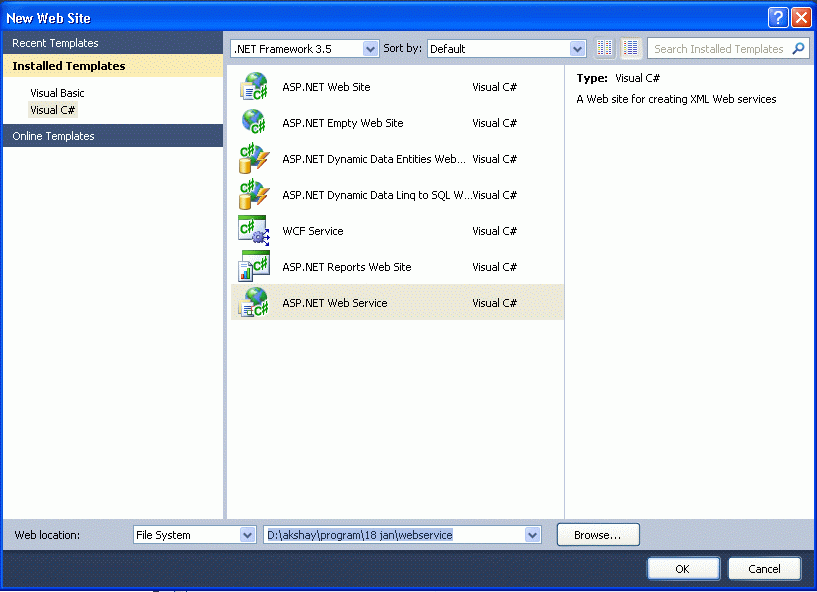Image resolution: width=817 pixels, height=592 pixels.
Task: Select ASP.NET Dynamic Data Linq to SQL name
Action: [x=377, y=195]
